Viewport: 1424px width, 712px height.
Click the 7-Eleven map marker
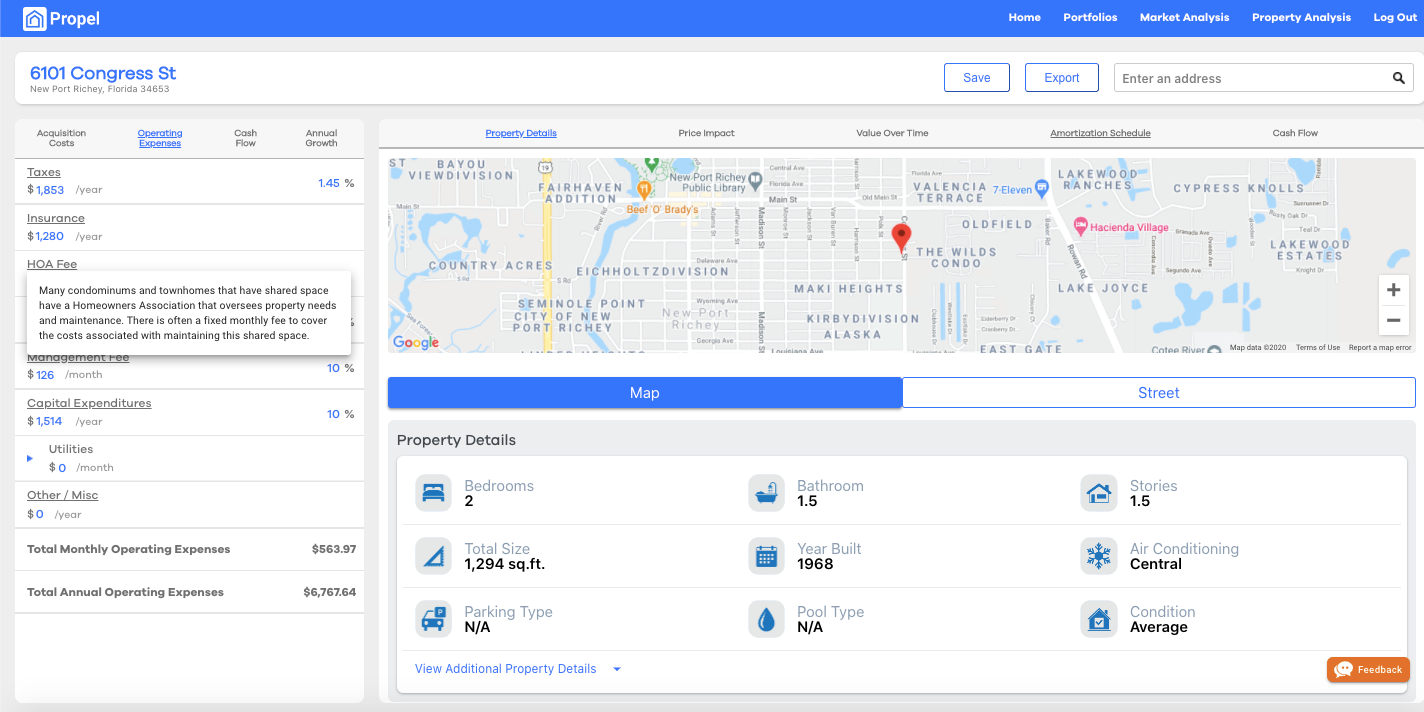(x=1041, y=186)
